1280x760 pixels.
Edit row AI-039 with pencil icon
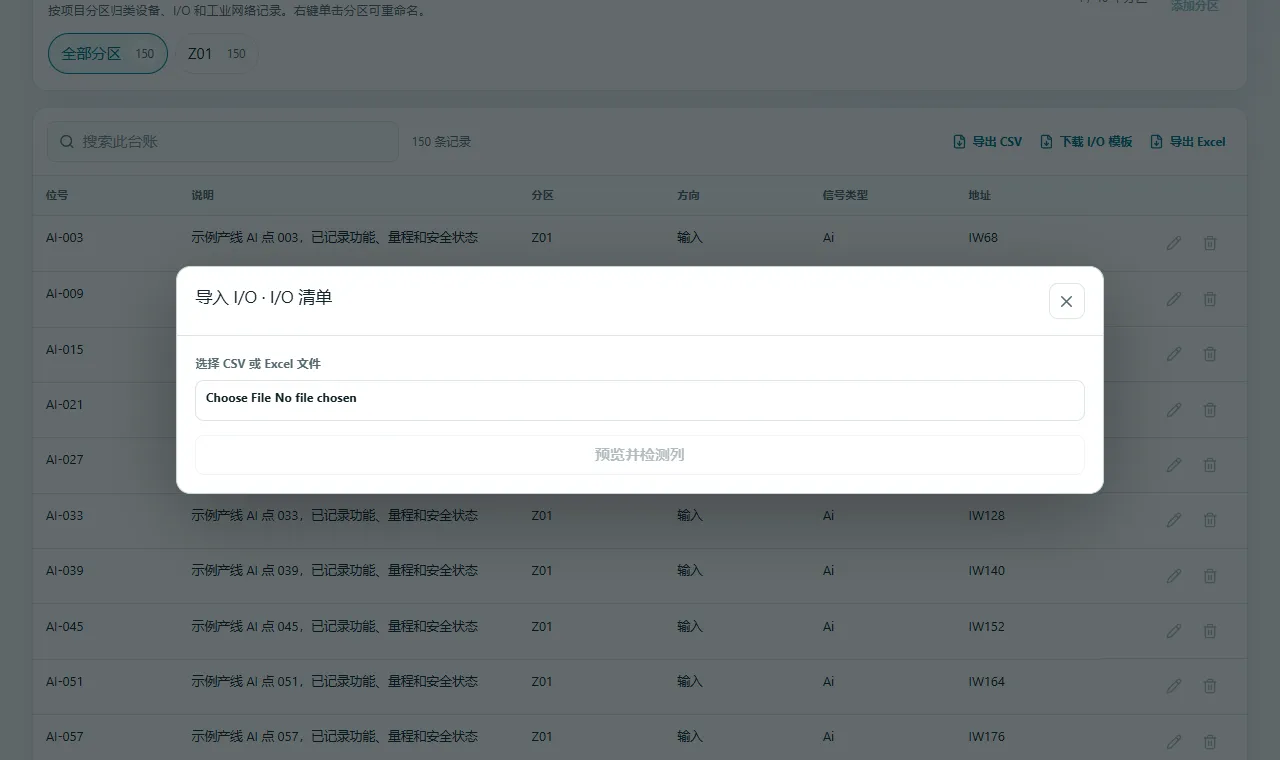tap(1174, 576)
